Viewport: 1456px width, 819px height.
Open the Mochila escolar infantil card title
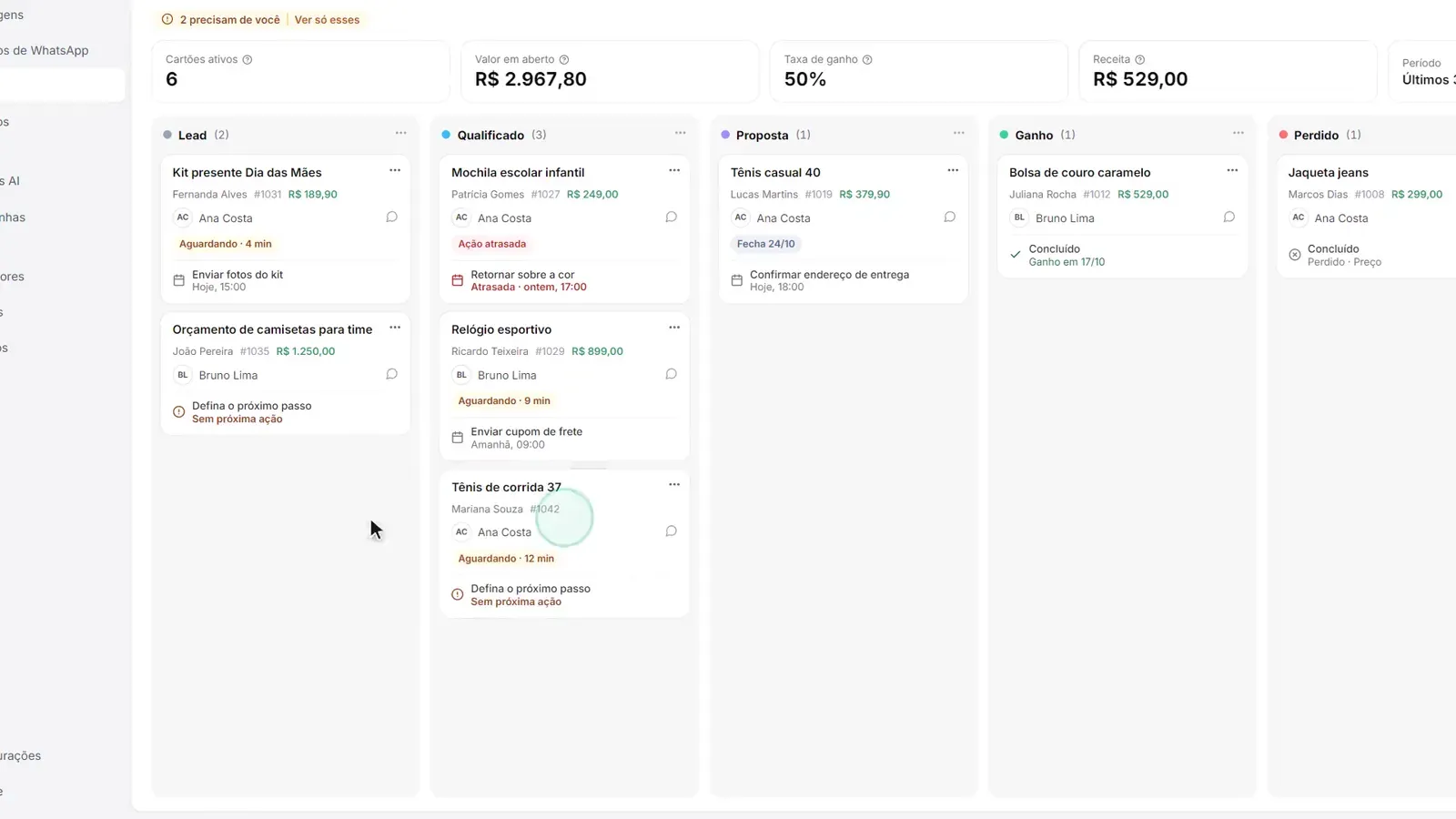(x=518, y=173)
